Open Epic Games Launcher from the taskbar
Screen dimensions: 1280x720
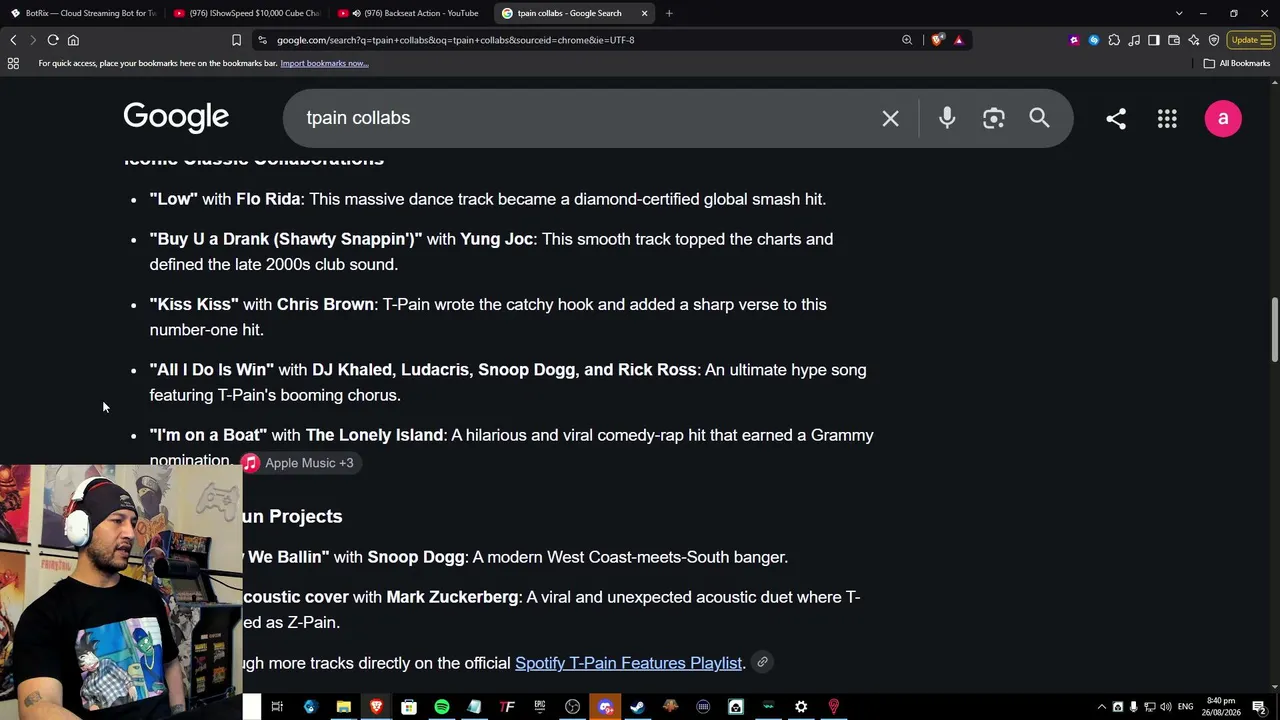click(539, 707)
